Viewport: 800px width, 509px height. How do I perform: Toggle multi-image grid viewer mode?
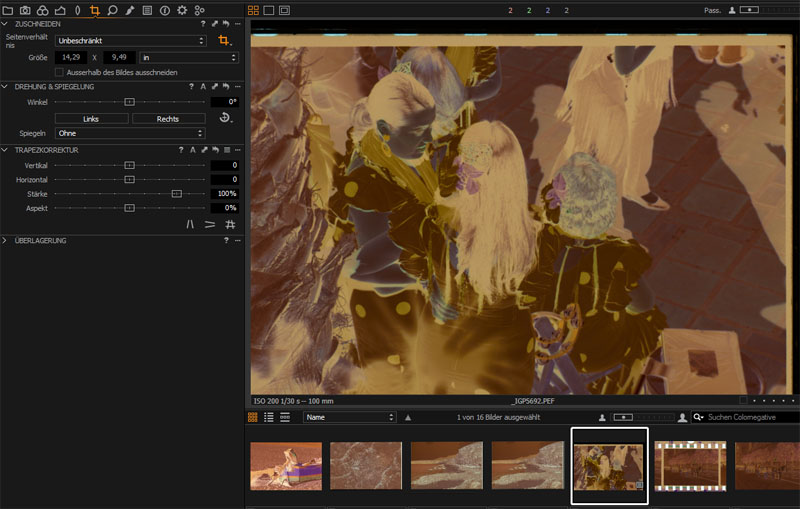[253, 10]
